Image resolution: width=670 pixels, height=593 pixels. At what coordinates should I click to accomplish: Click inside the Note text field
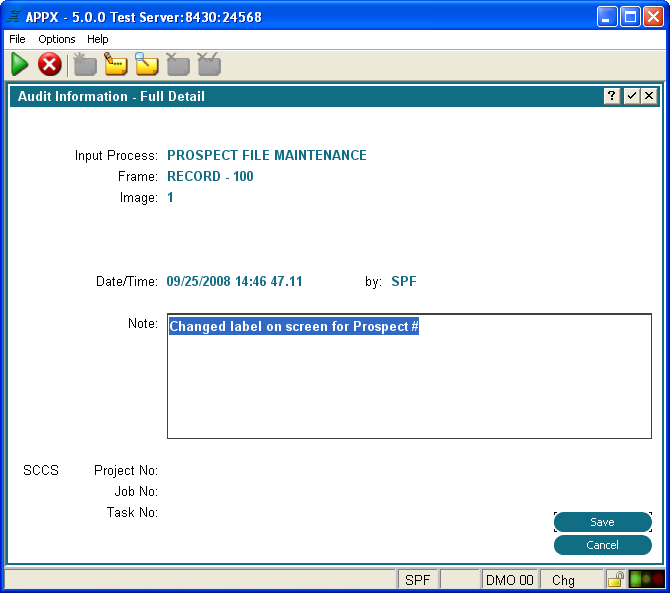[x=409, y=376]
